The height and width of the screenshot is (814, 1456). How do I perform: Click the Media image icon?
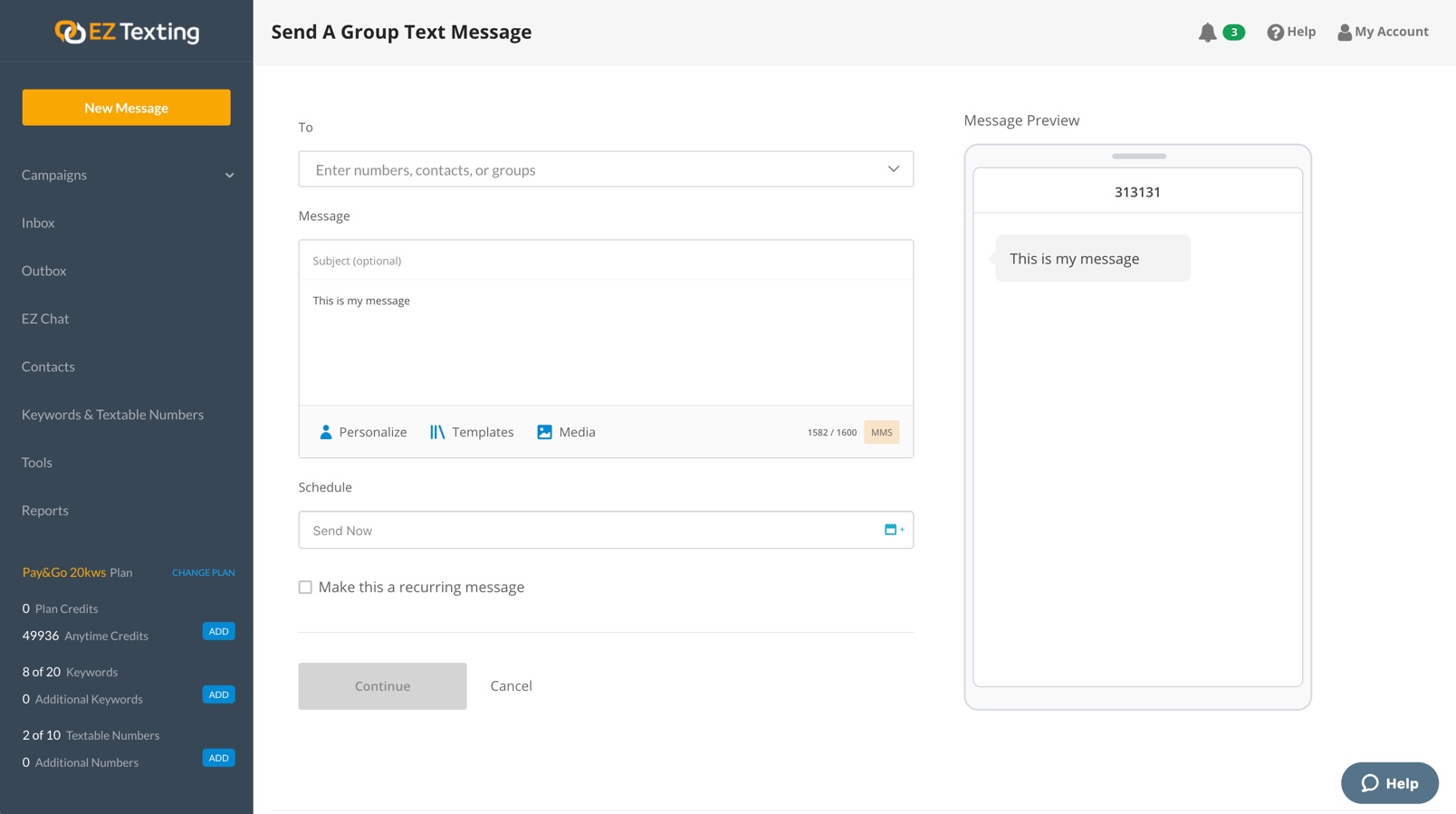(544, 433)
